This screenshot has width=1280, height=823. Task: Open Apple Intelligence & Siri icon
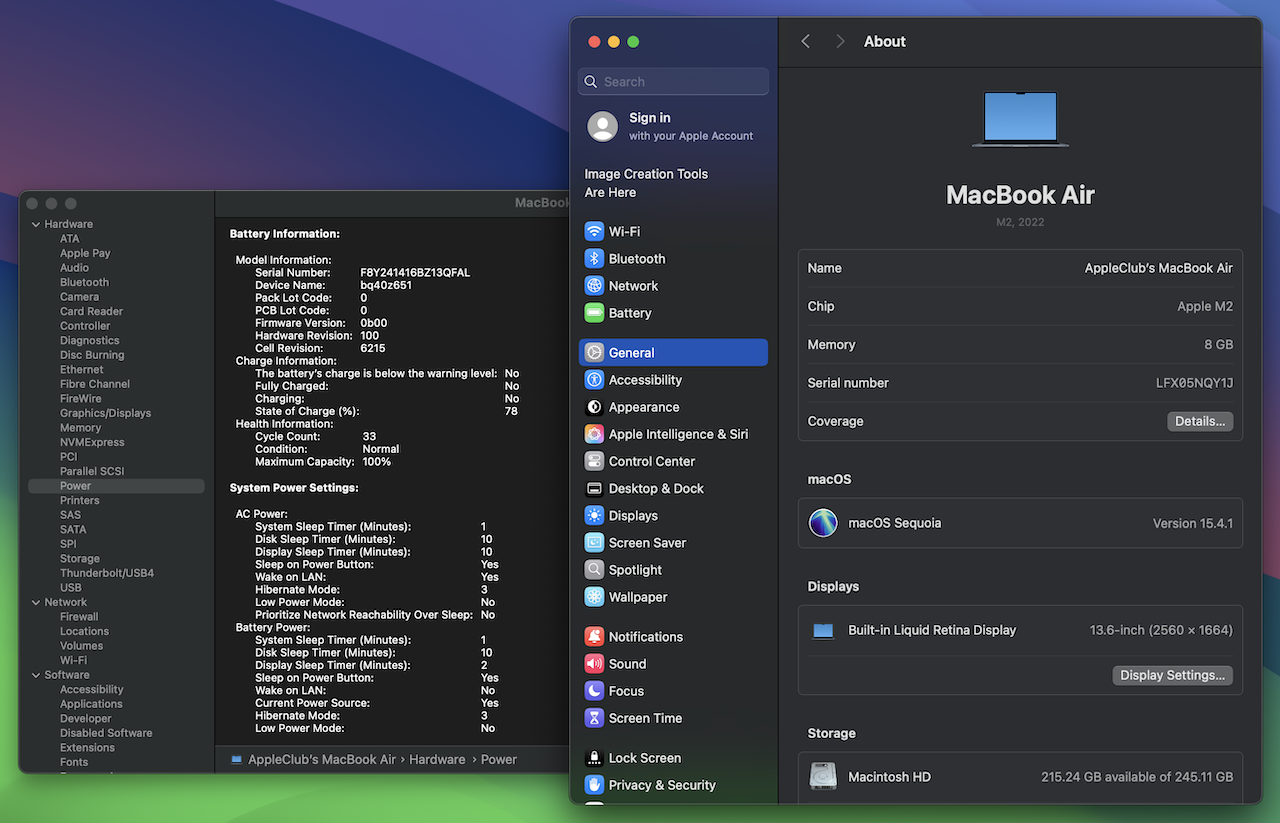pyautogui.click(x=594, y=434)
